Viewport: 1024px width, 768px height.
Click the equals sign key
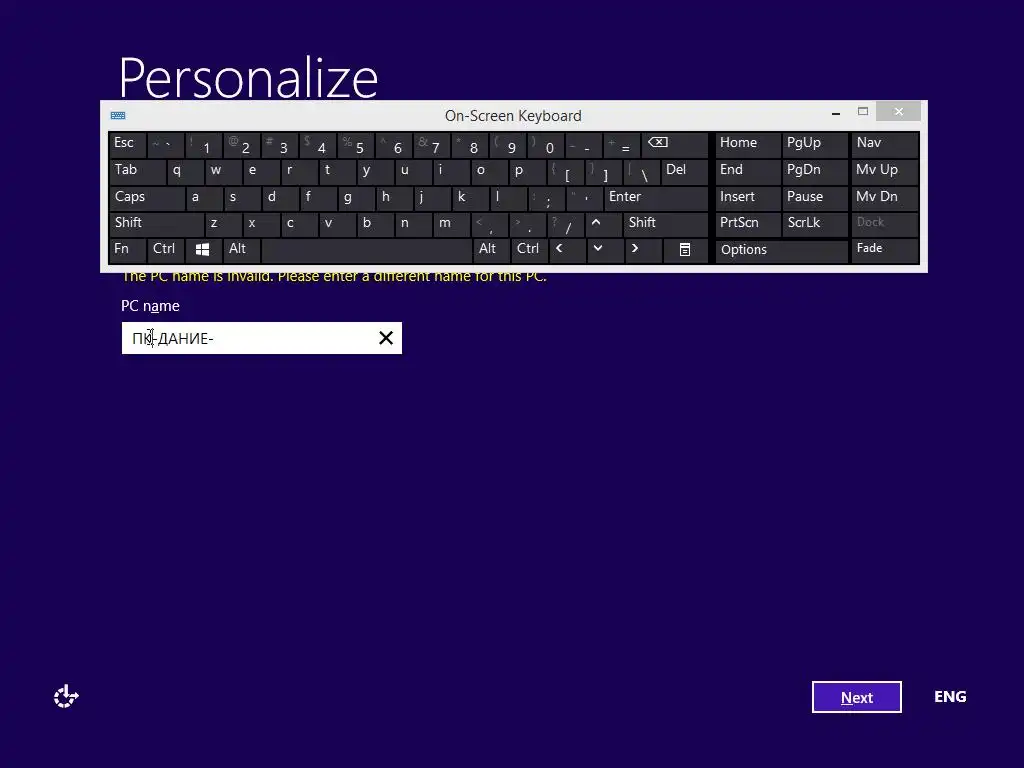622,145
